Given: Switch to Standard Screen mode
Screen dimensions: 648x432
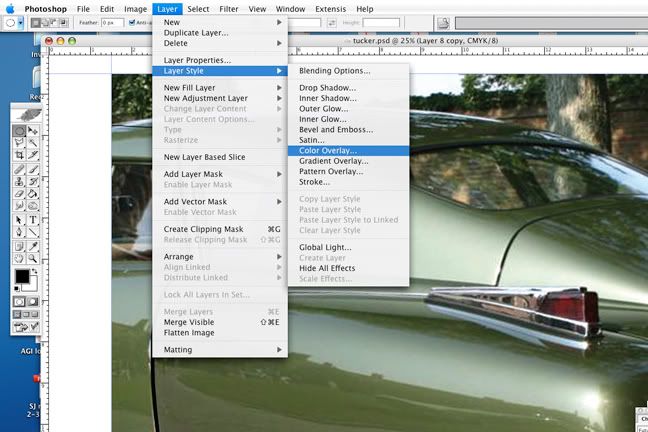Looking at the screenshot, I should click(x=17, y=315).
